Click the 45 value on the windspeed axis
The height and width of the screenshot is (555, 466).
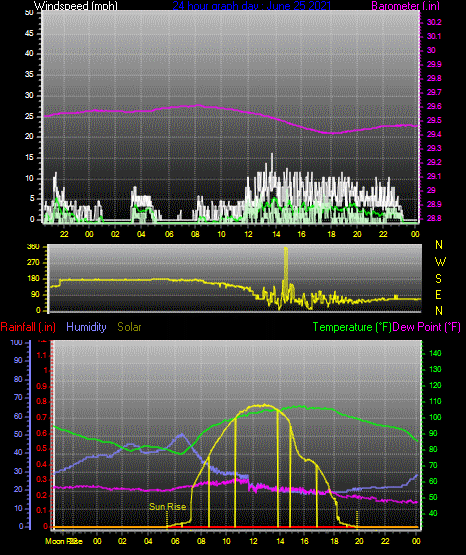pyautogui.click(x=29, y=34)
